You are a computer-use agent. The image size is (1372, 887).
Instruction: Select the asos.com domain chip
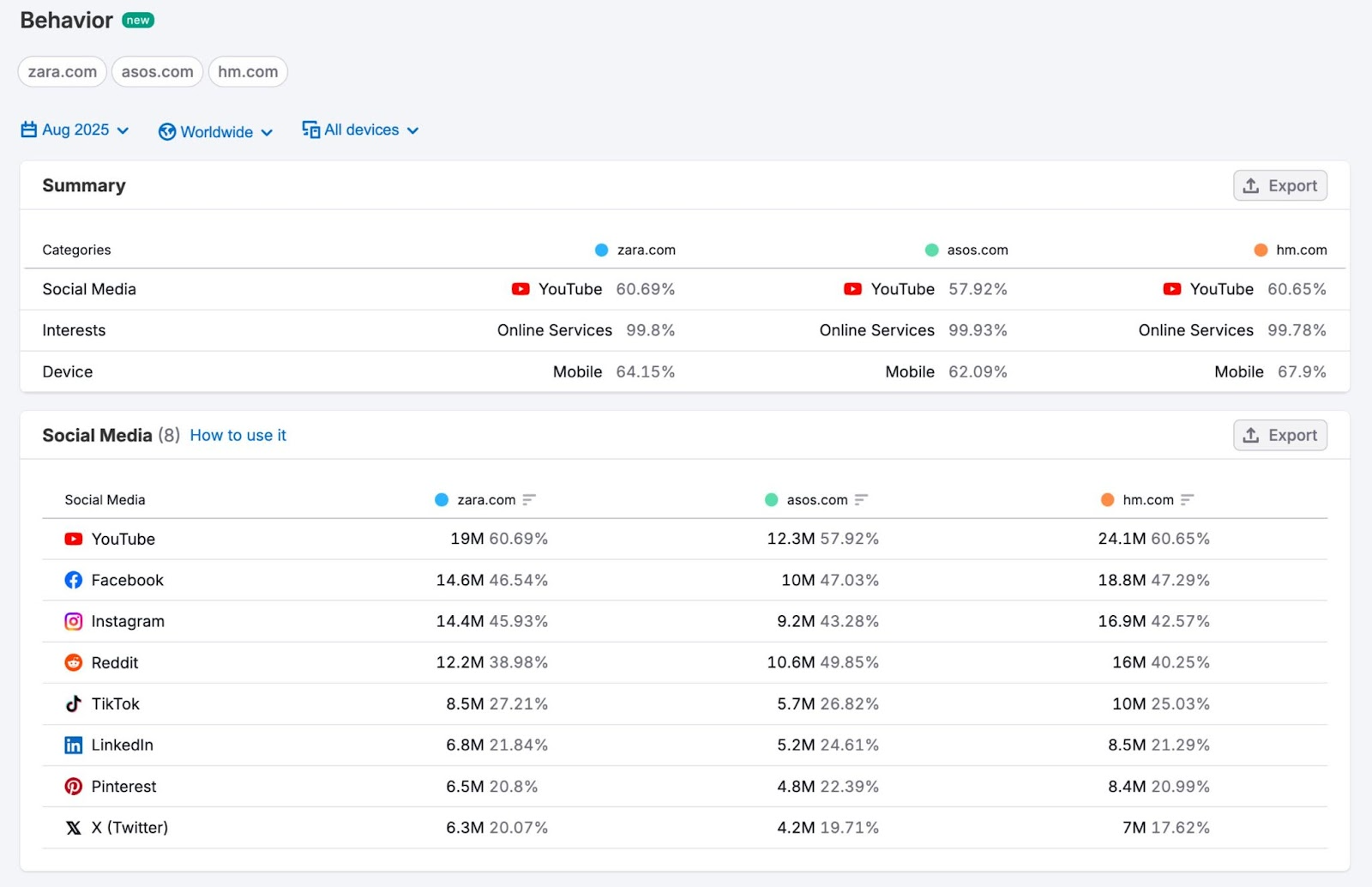[157, 71]
